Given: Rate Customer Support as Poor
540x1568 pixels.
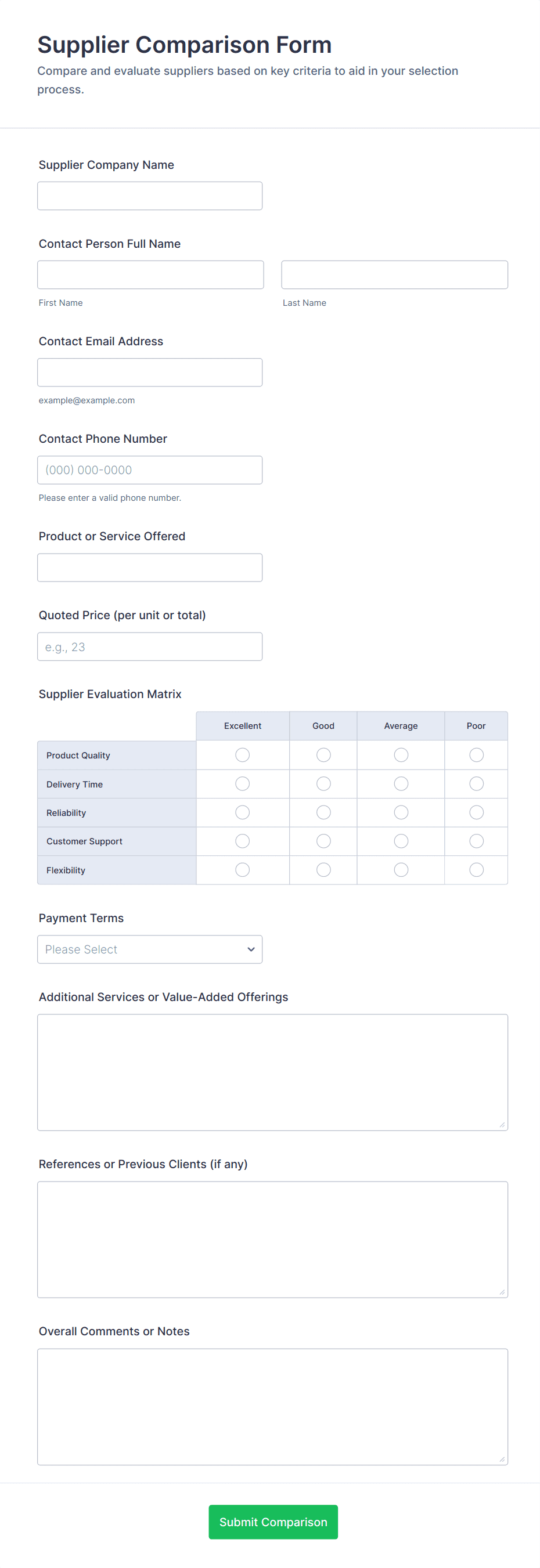Looking at the screenshot, I should tap(476, 841).
